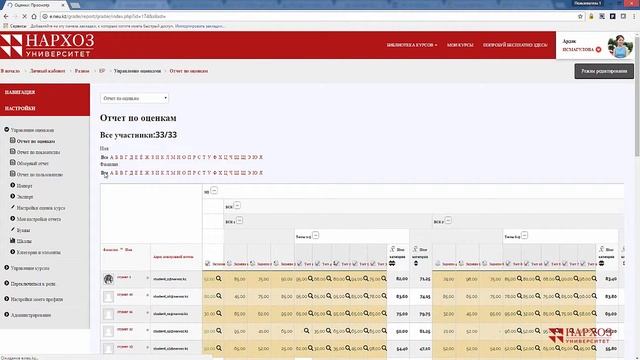The height and width of the screenshot is (360, 640).
Task: Expand Администрирование in the sidebar
Action: tap(7, 315)
